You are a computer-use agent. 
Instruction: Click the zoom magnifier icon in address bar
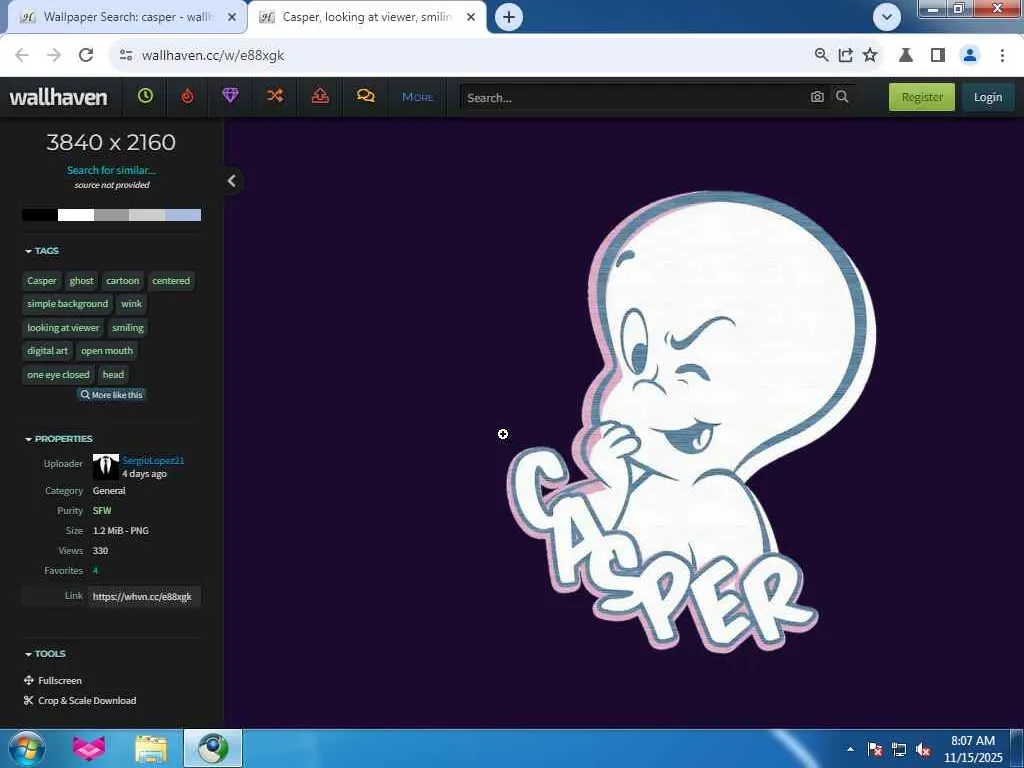(822, 56)
